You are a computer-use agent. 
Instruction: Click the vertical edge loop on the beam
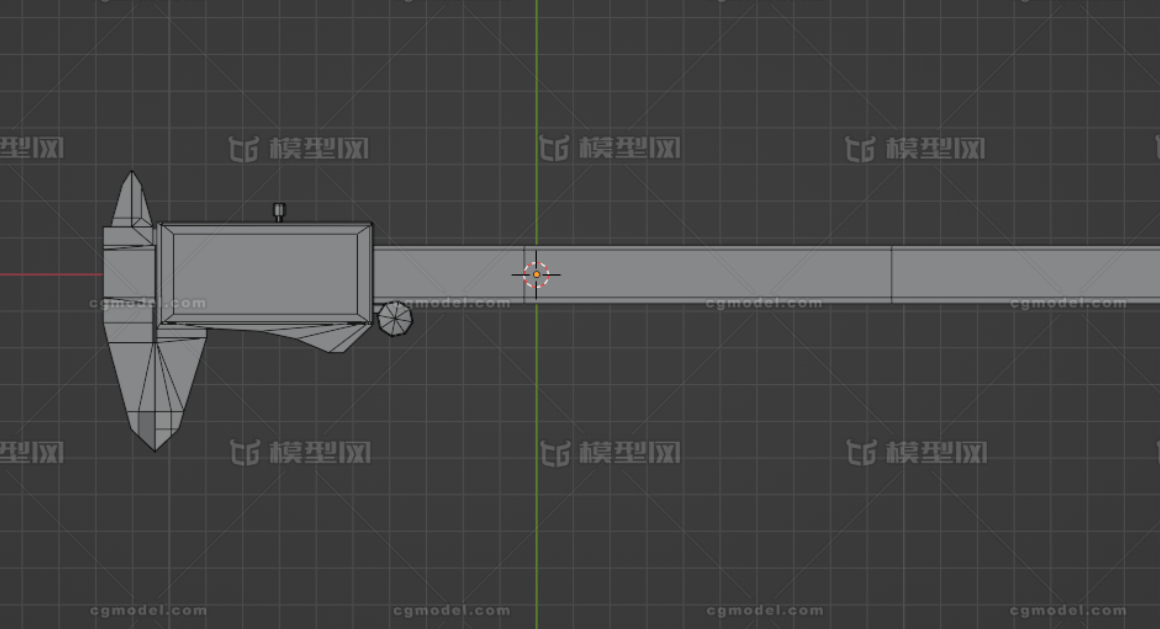891,274
